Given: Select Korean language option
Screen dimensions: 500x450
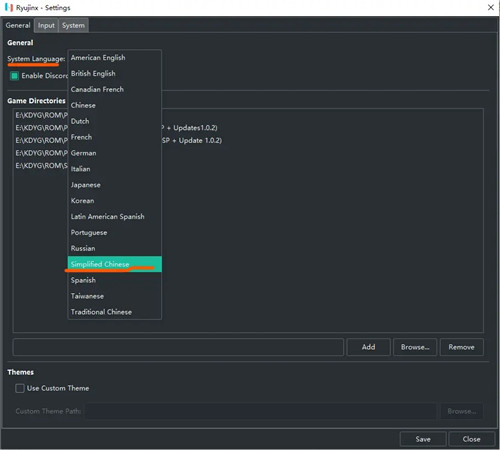Looking at the screenshot, I should (x=115, y=201).
